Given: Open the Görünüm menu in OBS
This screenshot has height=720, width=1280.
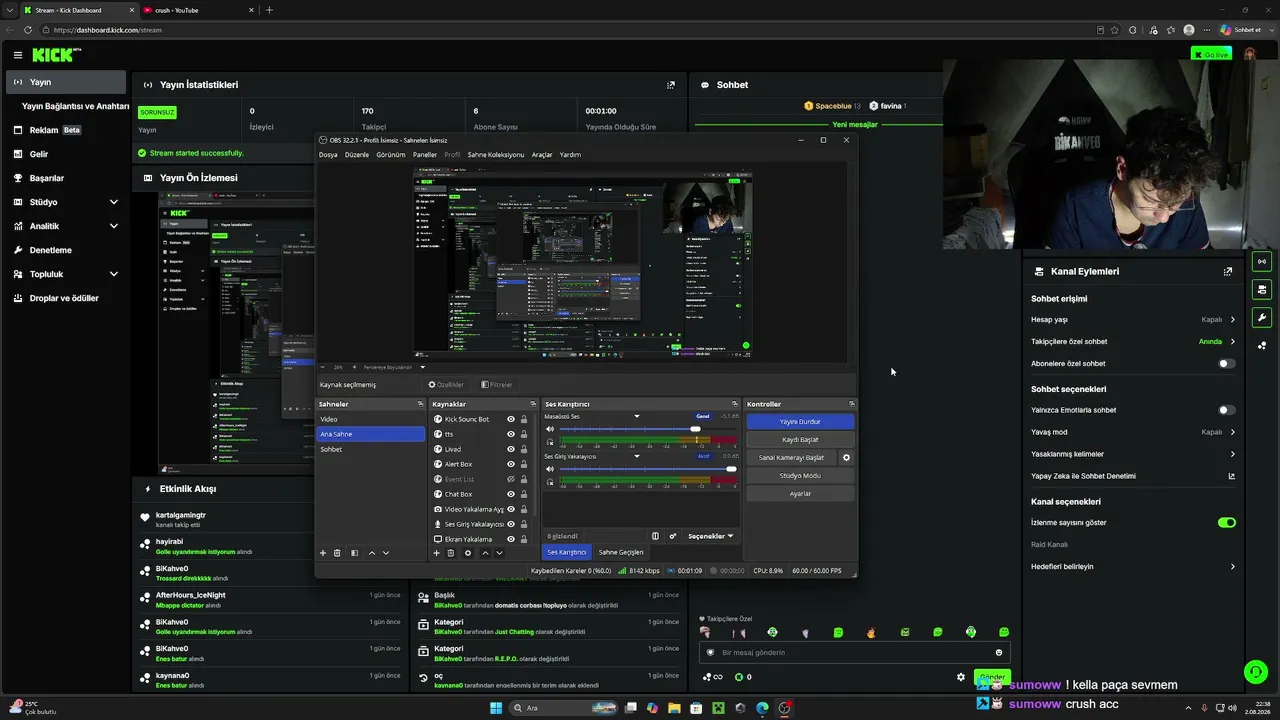Looking at the screenshot, I should pos(391,155).
